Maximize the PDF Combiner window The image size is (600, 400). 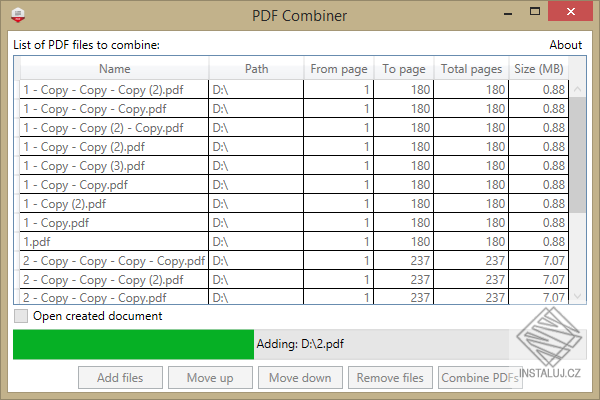tap(535, 11)
